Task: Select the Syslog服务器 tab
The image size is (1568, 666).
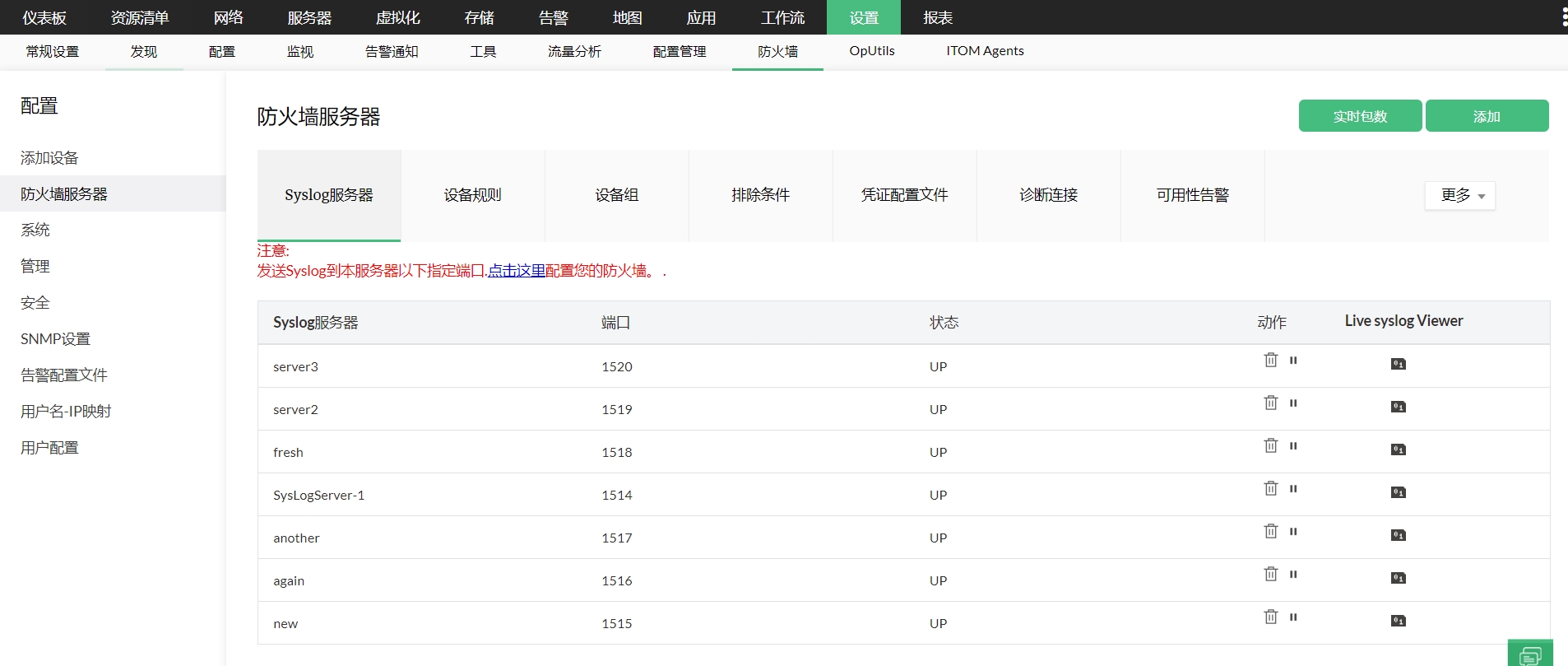Action: click(x=329, y=195)
